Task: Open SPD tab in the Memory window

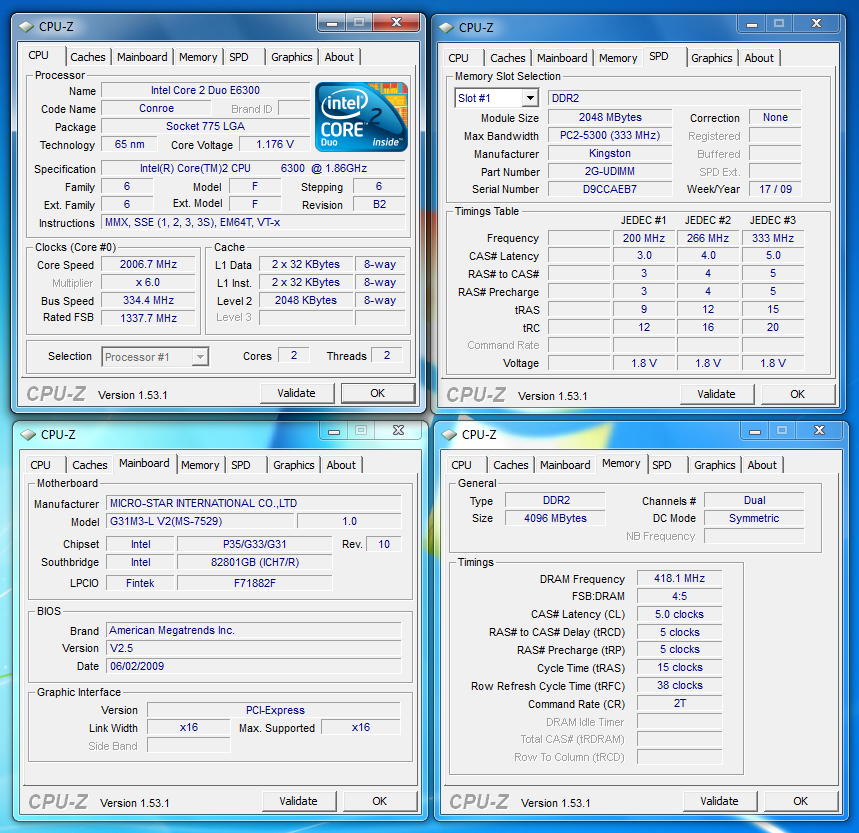Action: click(x=662, y=465)
